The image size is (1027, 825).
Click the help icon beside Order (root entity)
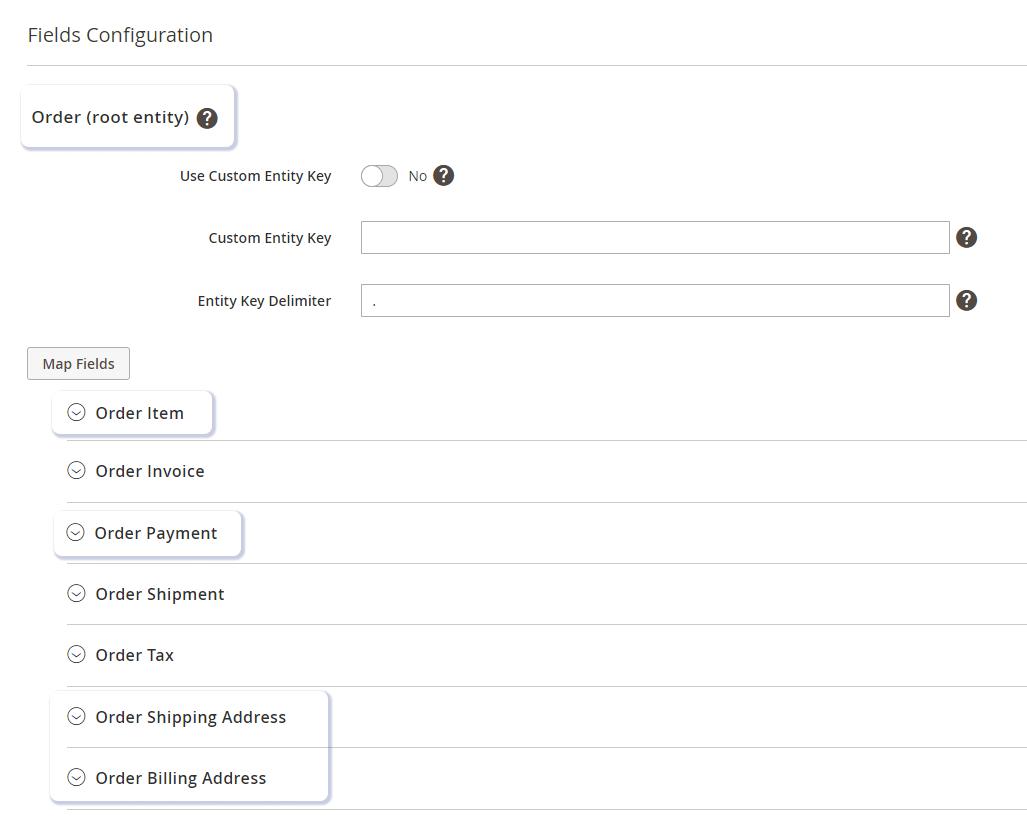coord(207,117)
